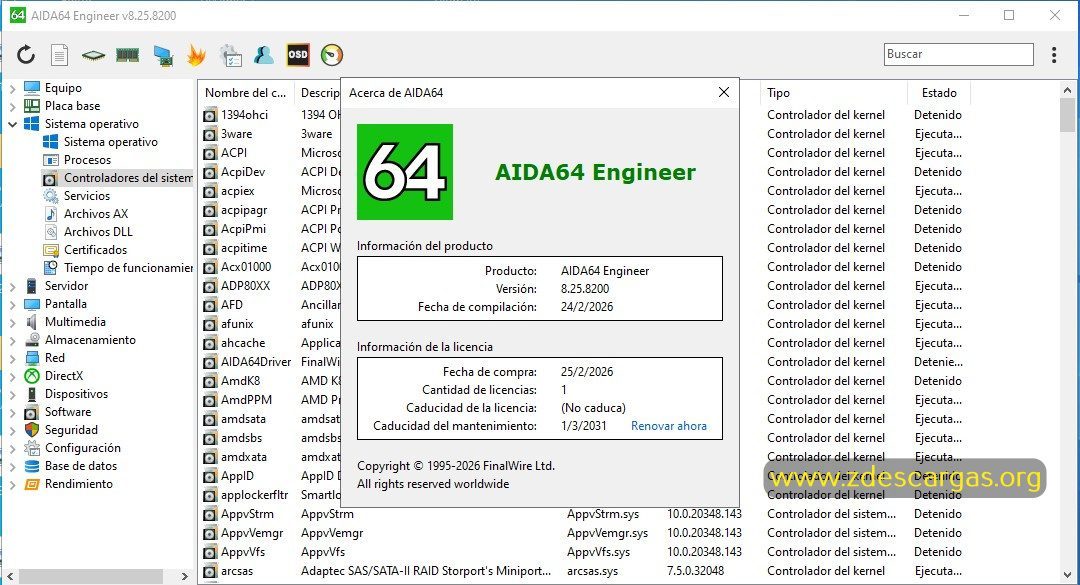Click the Certificados certificate icon

click(50, 249)
